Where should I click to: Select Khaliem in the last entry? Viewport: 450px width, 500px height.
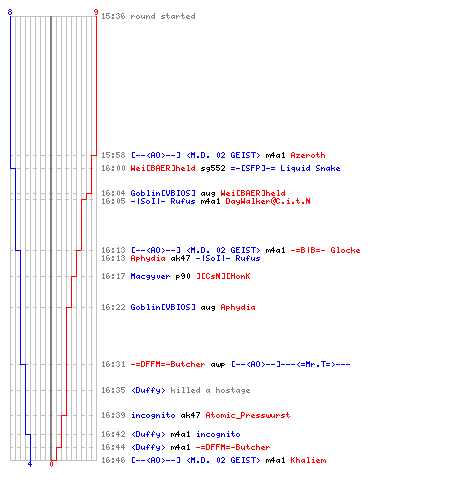pyautogui.click(x=308, y=460)
